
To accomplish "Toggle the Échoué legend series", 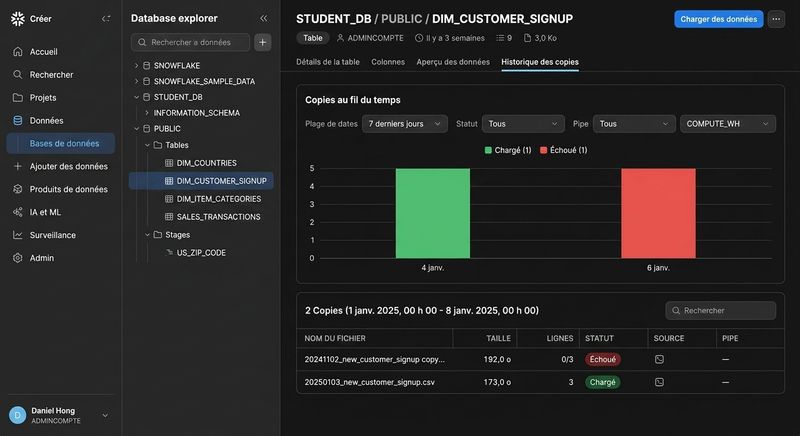I will coord(564,150).
